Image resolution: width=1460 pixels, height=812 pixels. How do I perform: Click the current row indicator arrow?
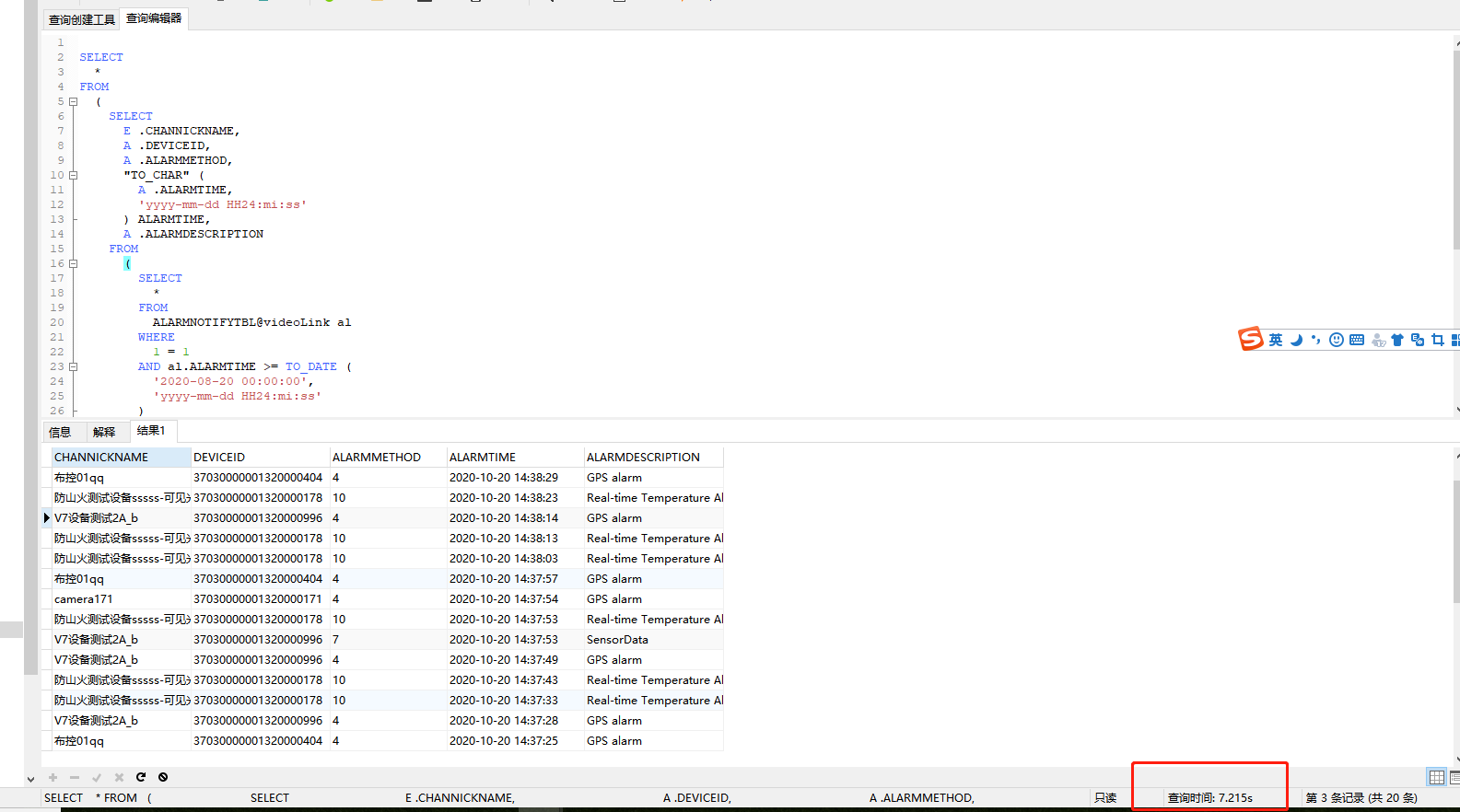tap(47, 518)
